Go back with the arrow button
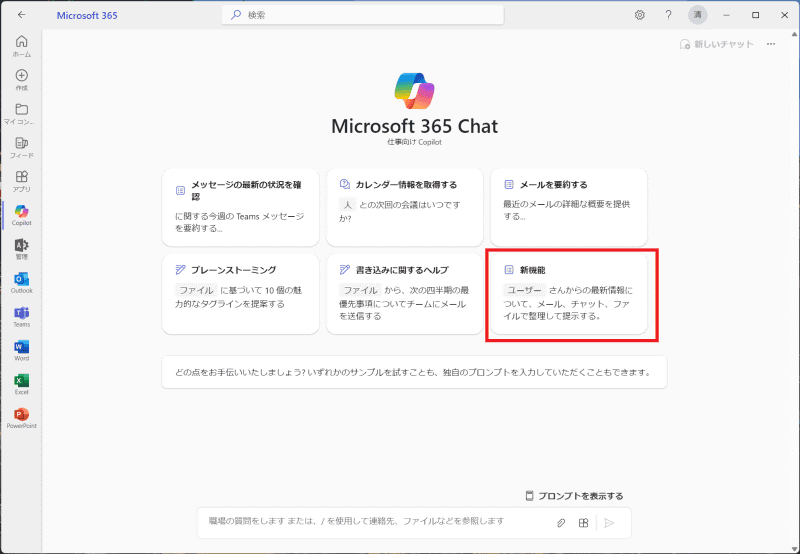Image resolution: width=800 pixels, height=554 pixels. 21,15
